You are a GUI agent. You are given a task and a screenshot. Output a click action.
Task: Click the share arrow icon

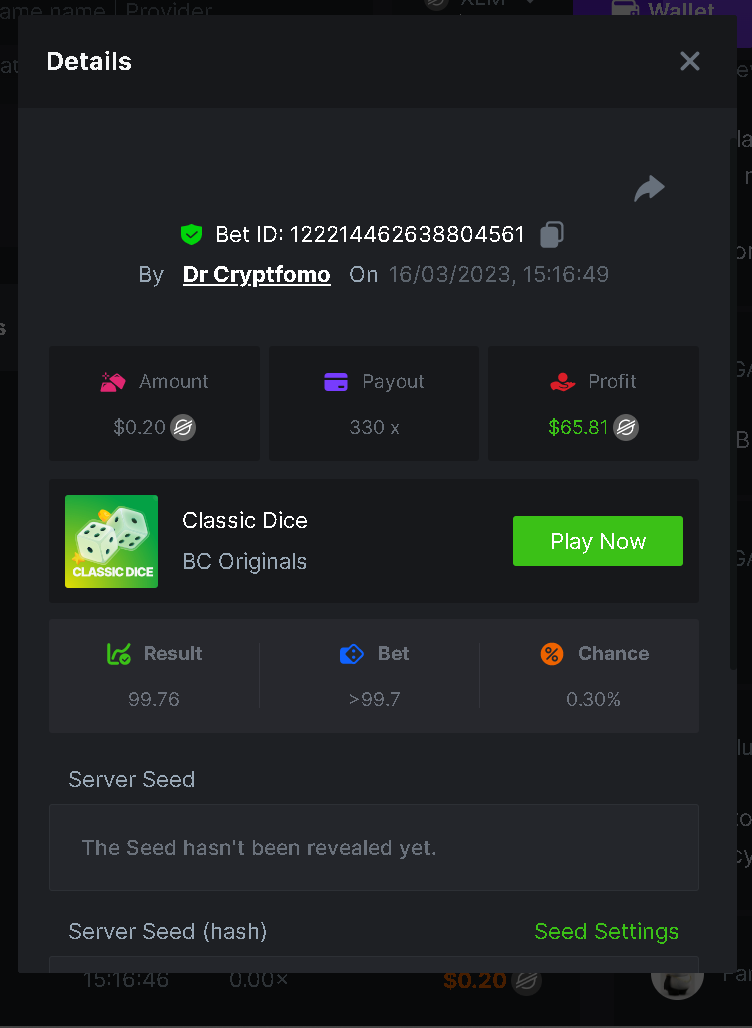(x=650, y=188)
